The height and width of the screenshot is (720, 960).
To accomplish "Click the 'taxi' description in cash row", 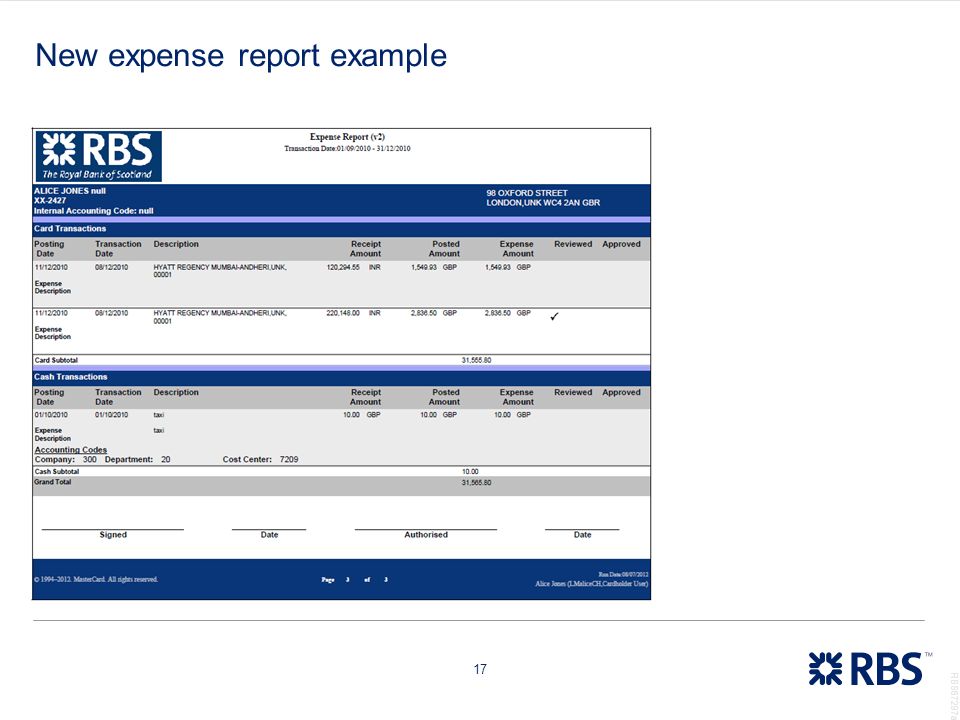I will coord(159,415).
